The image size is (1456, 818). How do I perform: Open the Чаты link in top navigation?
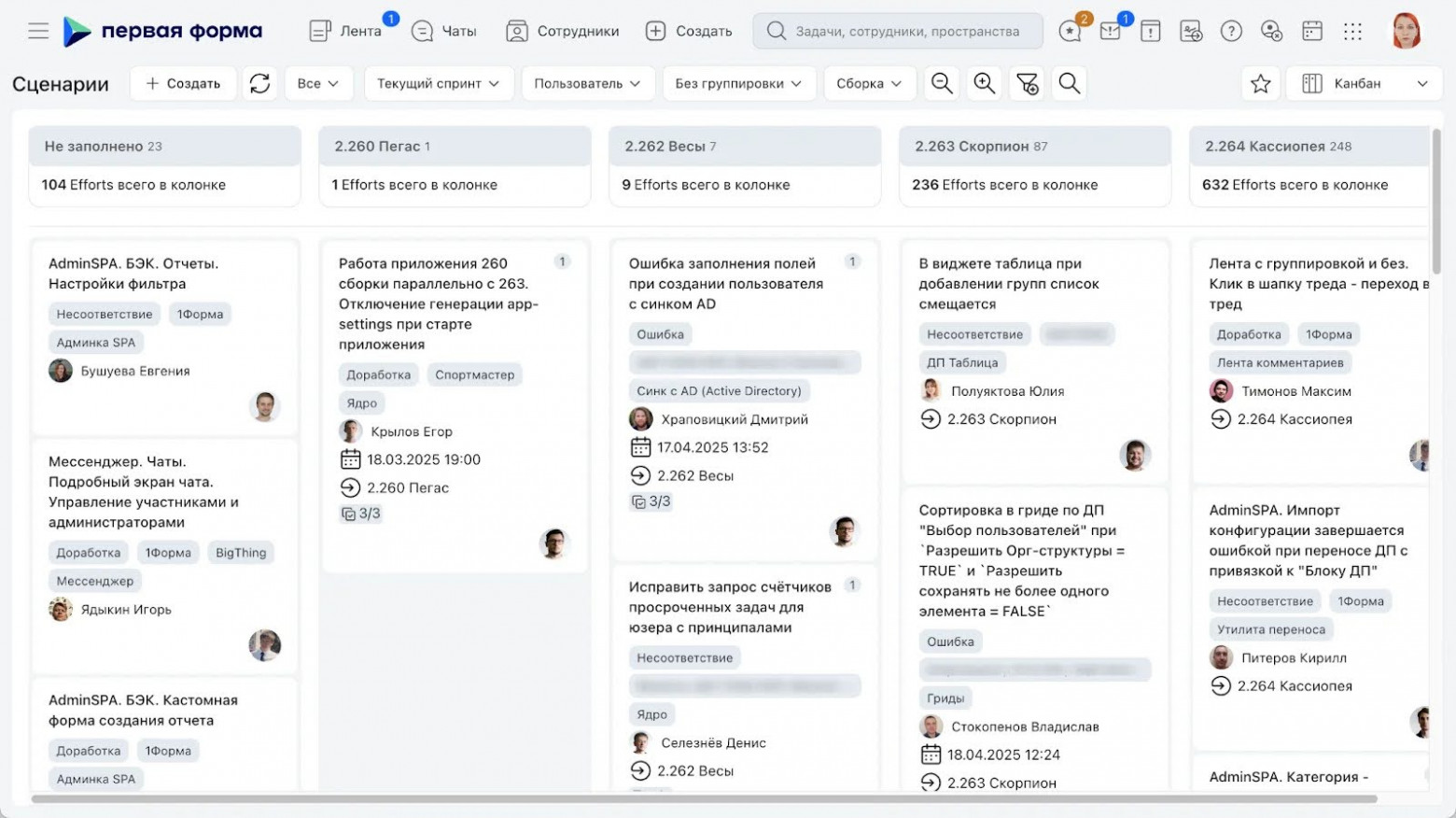(444, 31)
